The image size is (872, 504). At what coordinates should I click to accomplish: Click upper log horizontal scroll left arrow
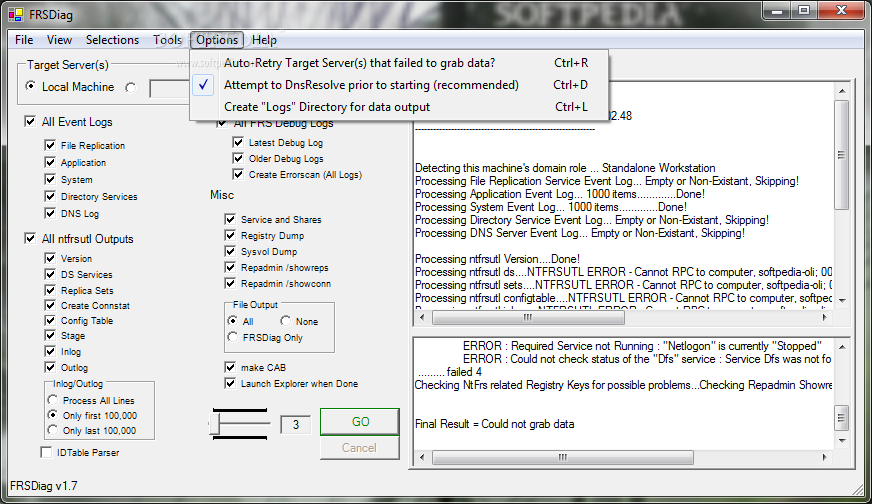point(422,317)
